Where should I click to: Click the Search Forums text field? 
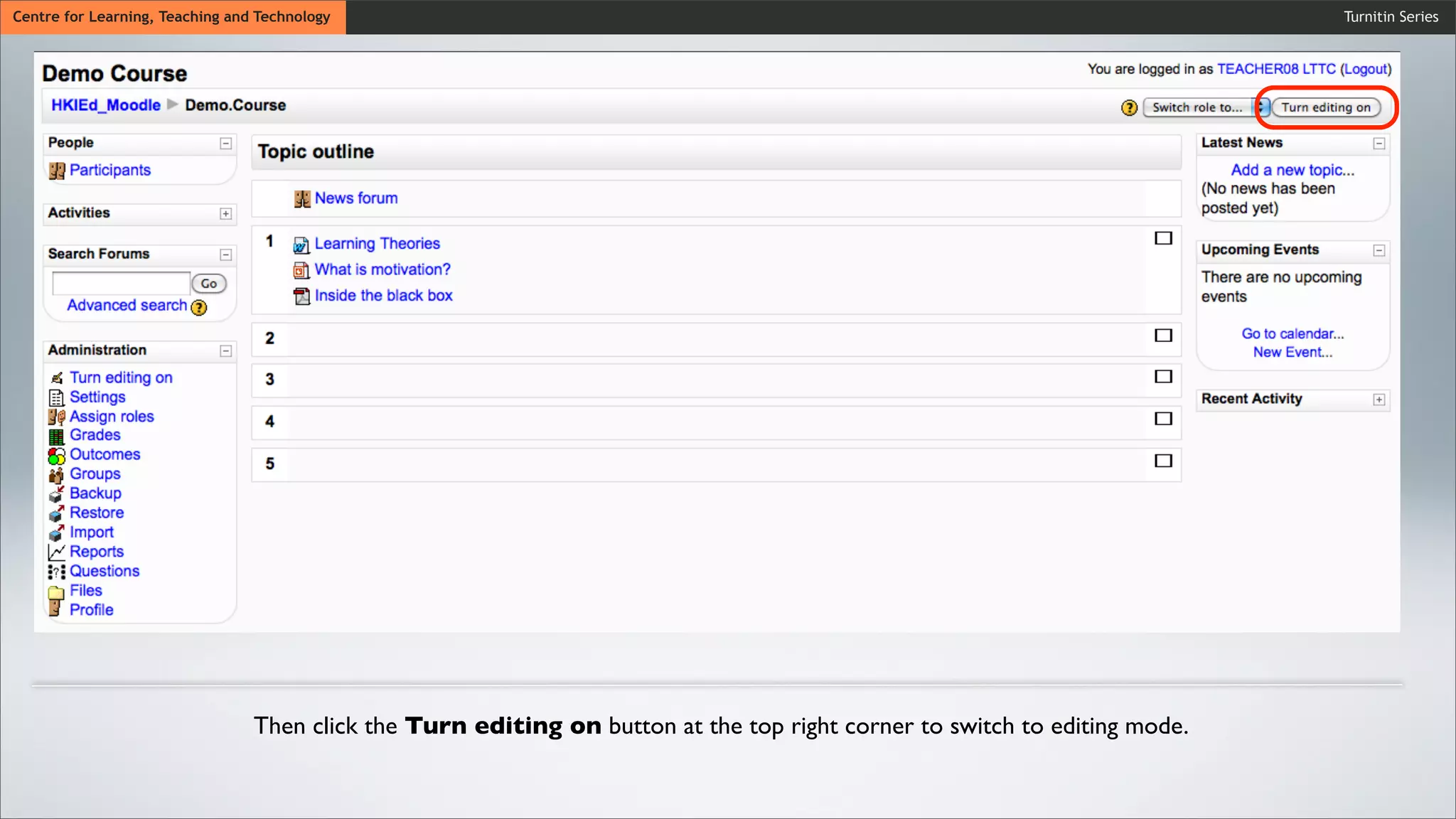point(121,283)
